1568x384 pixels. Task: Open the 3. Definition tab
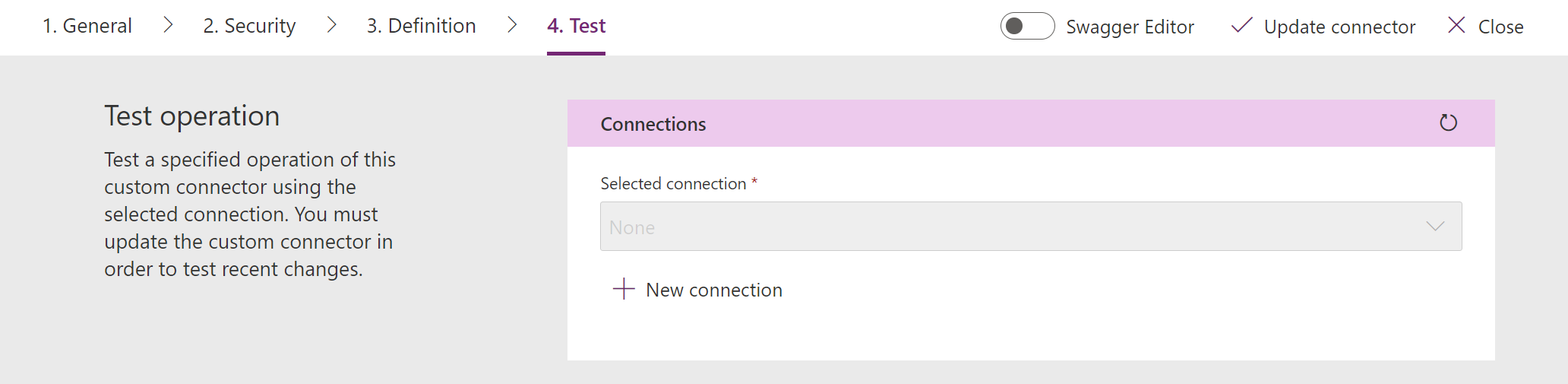click(x=422, y=26)
